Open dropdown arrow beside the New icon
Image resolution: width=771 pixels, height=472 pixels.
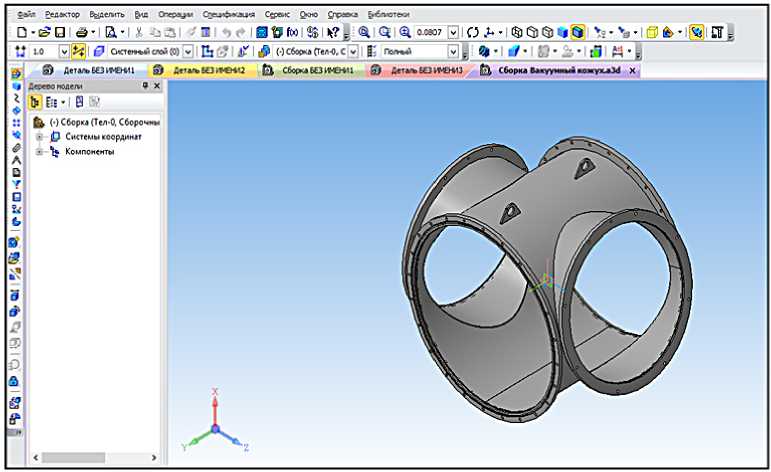click(32, 32)
